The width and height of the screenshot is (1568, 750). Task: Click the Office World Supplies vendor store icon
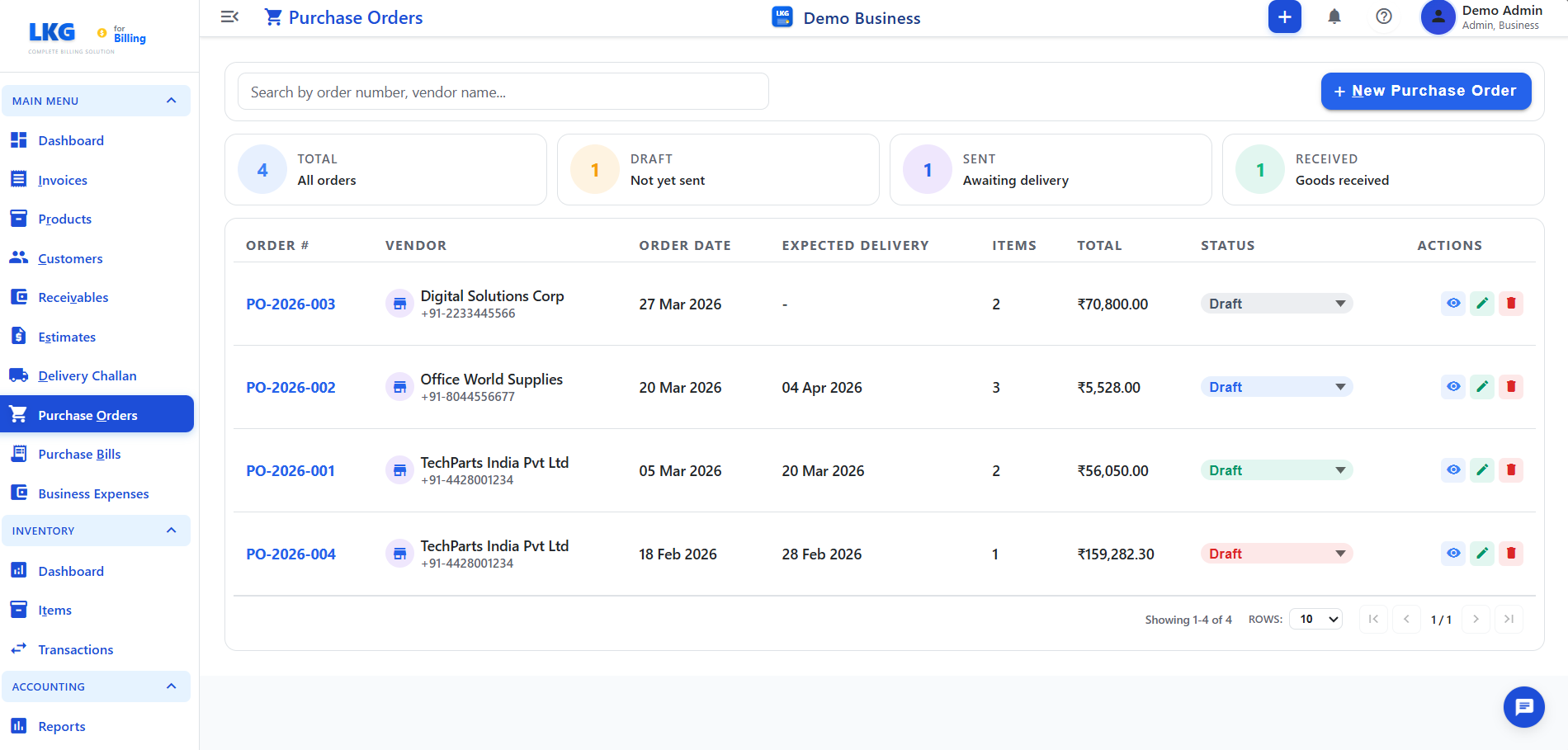click(x=399, y=387)
